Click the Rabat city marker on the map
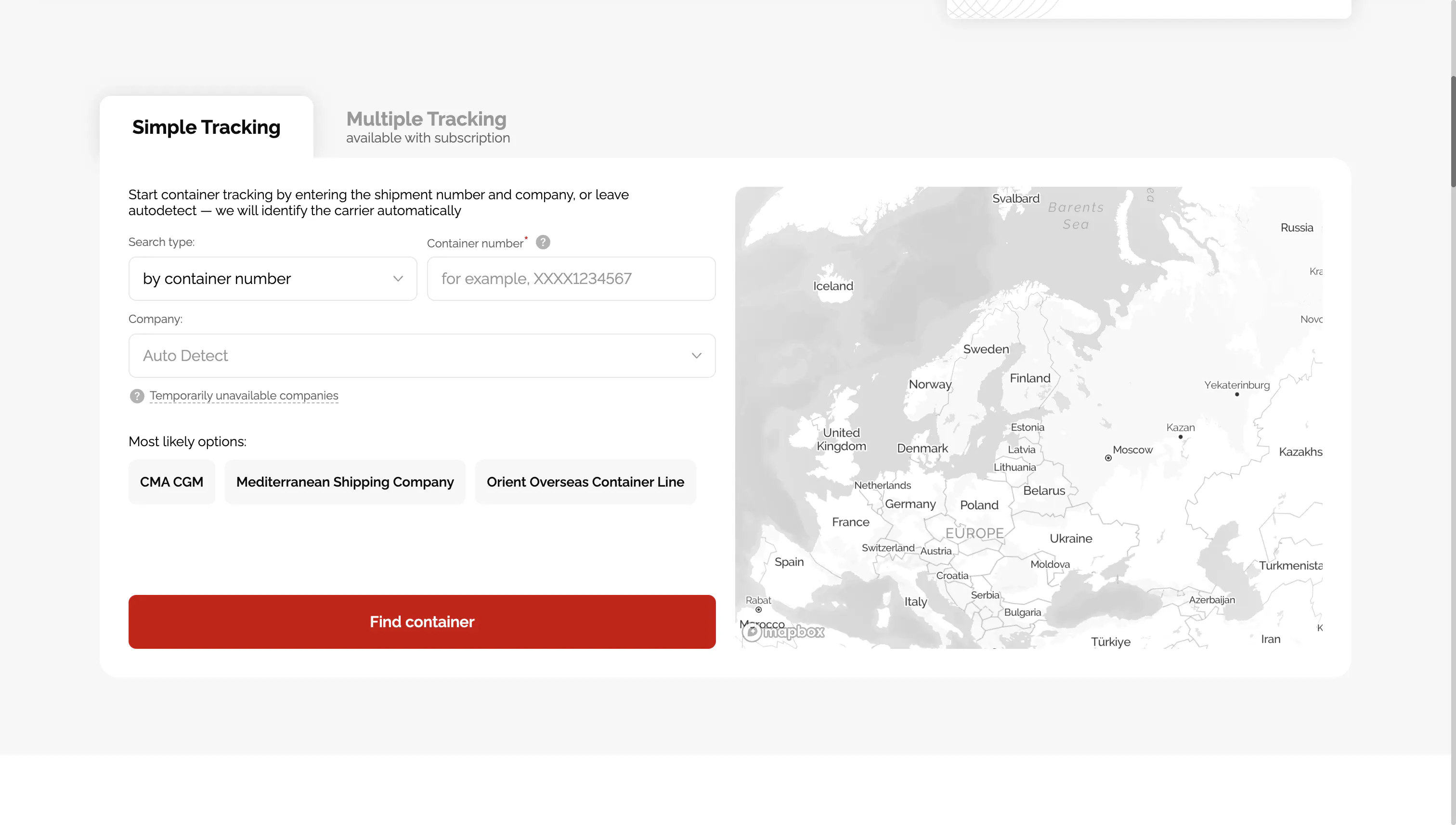The height and width of the screenshot is (825, 1456). 758,610
